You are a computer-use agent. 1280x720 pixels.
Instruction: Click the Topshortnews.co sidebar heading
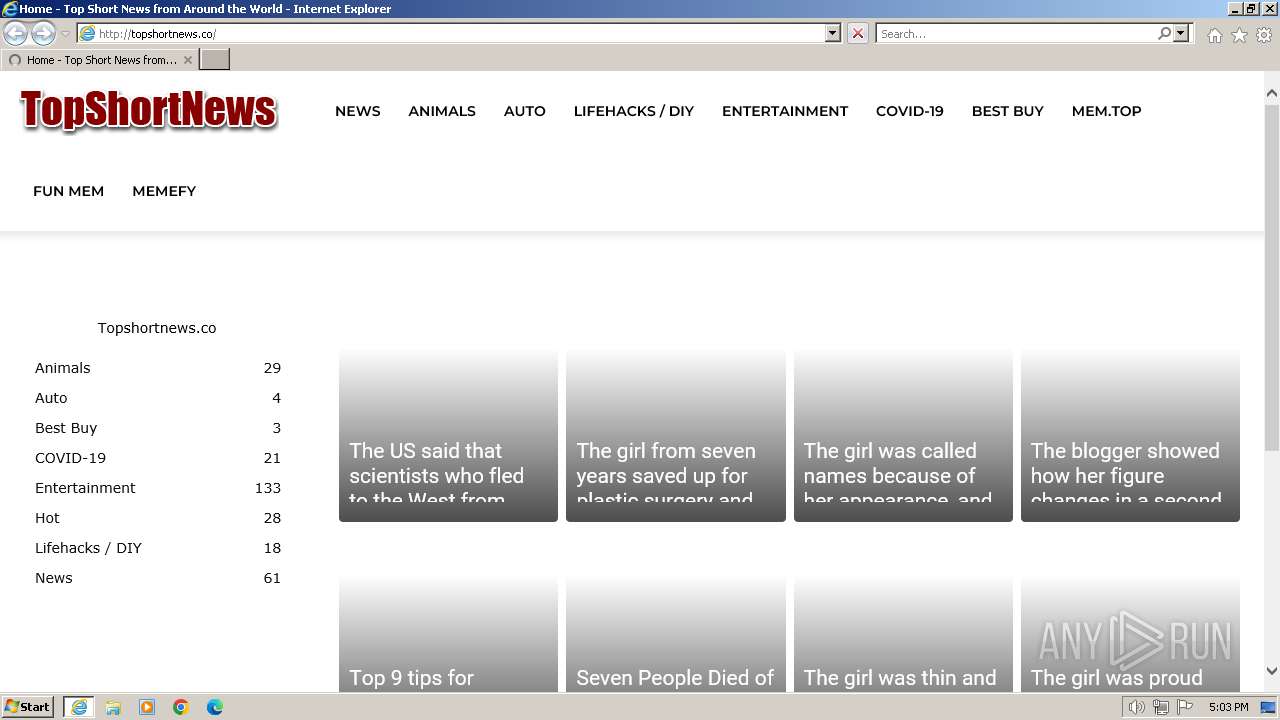(157, 328)
